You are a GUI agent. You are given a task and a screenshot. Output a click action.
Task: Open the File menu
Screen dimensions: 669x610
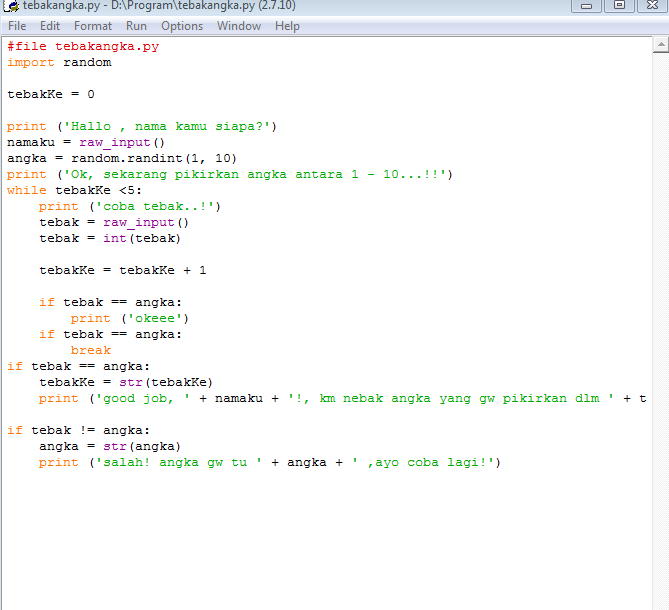17,26
